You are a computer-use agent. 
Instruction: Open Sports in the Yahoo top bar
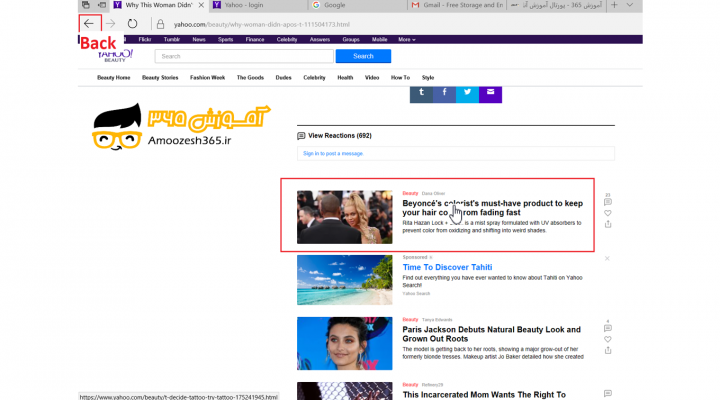(x=225, y=39)
